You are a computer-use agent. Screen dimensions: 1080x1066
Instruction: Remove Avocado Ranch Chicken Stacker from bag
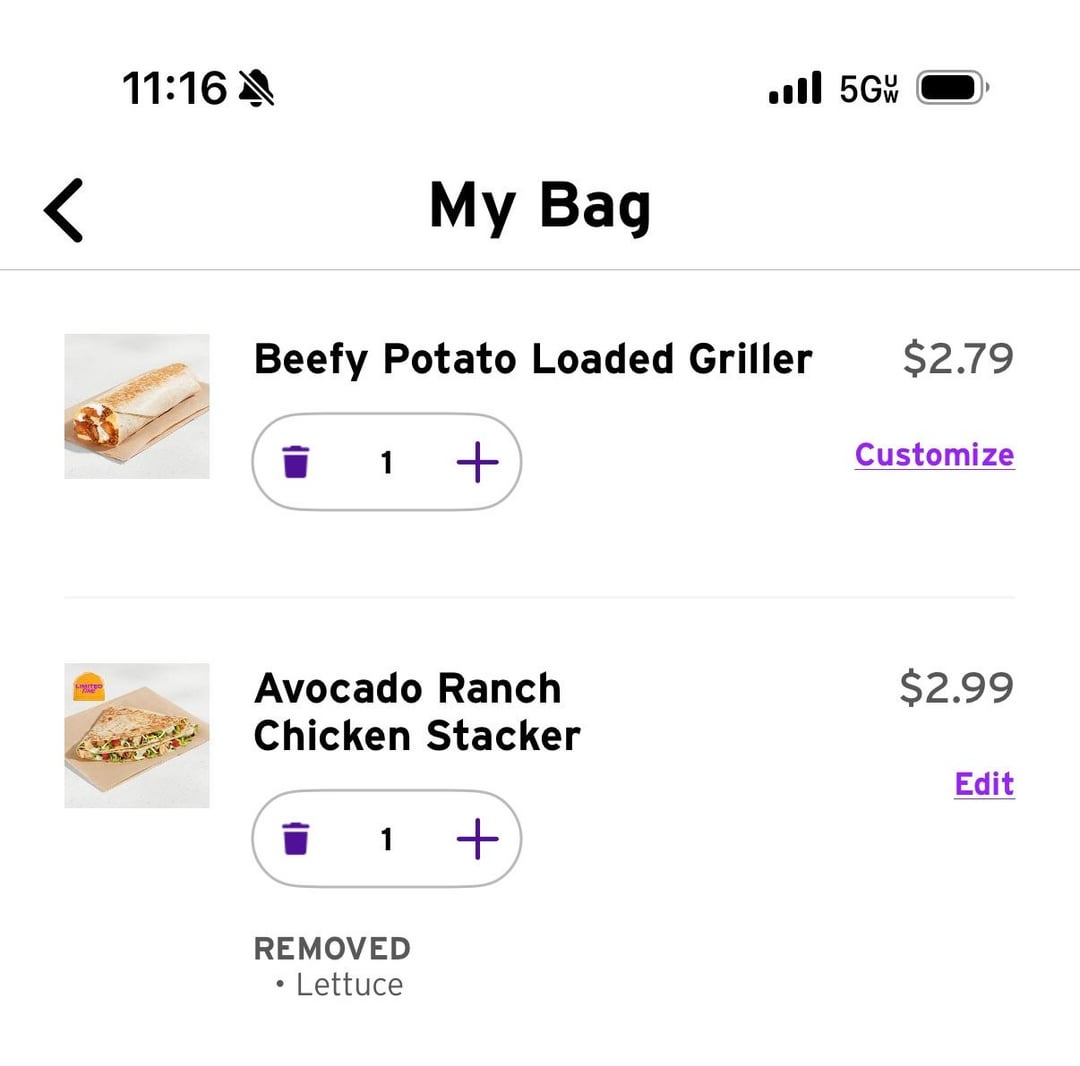tap(296, 839)
